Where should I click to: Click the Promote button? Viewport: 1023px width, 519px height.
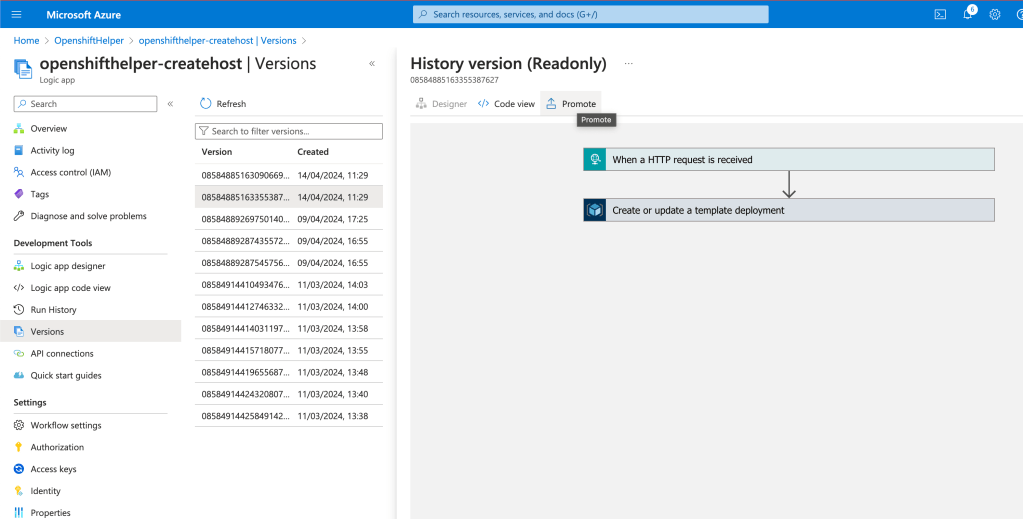coord(571,104)
